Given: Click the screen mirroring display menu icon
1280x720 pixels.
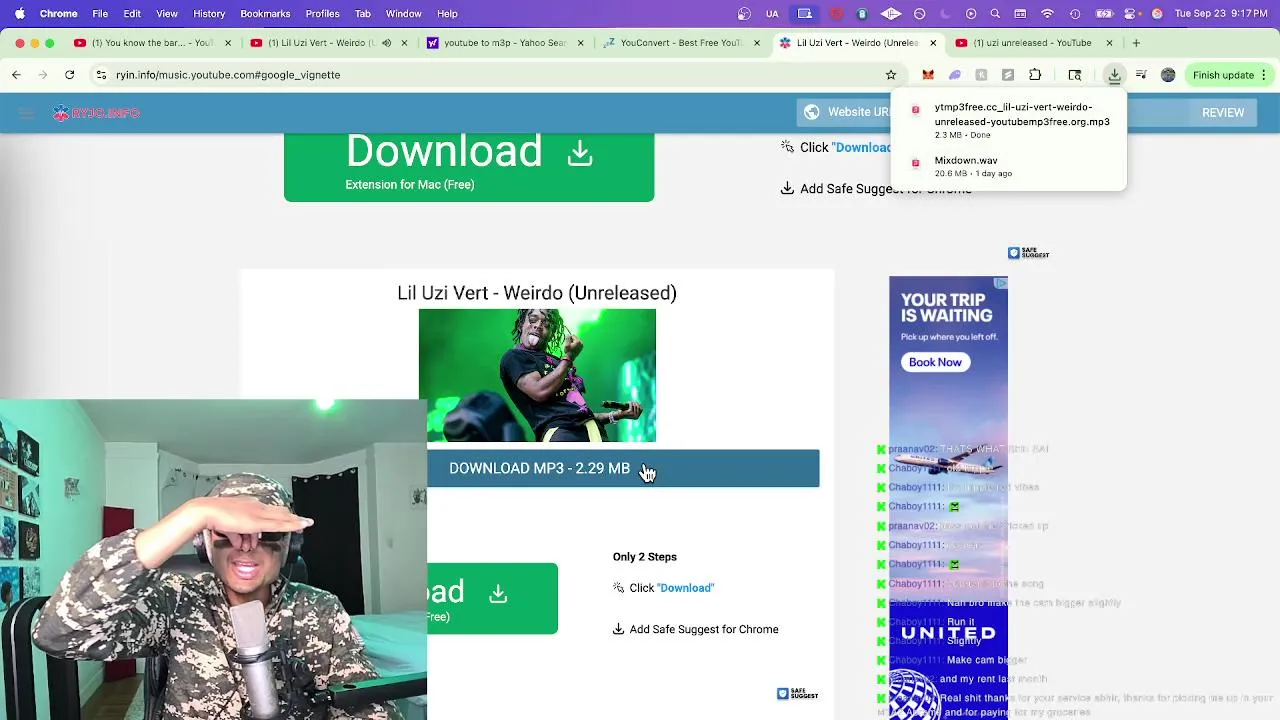Looking at the screenshot, I should point(804,14).
